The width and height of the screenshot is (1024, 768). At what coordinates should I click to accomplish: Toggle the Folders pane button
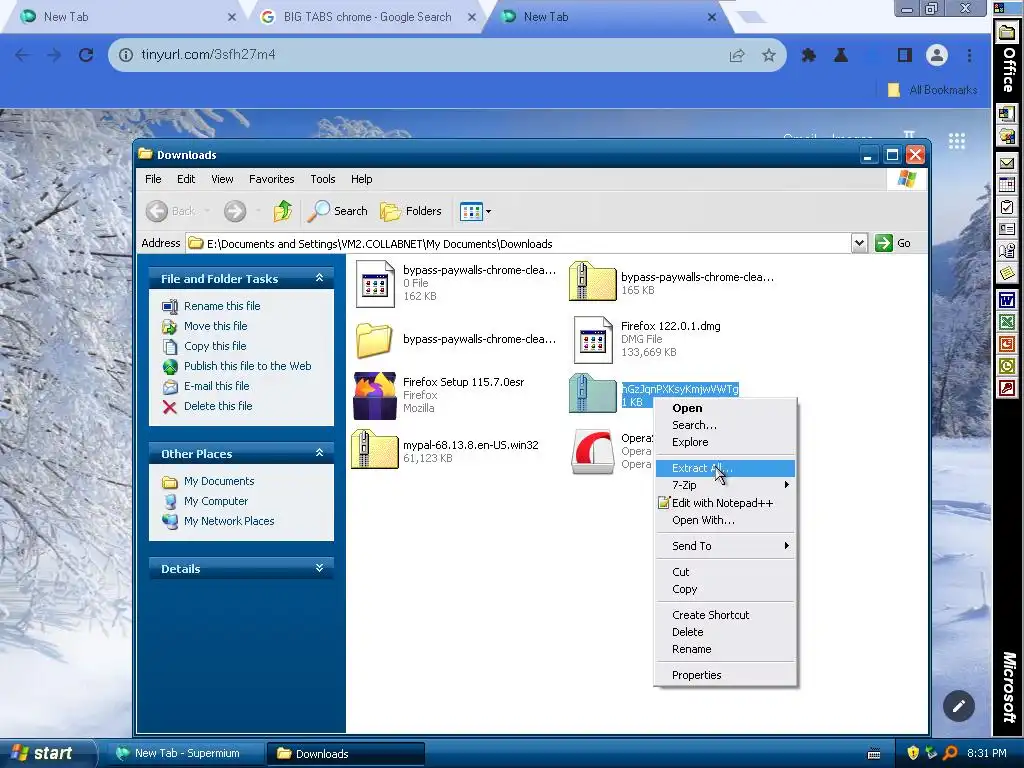pyautogui.click(x=411, y=211)
